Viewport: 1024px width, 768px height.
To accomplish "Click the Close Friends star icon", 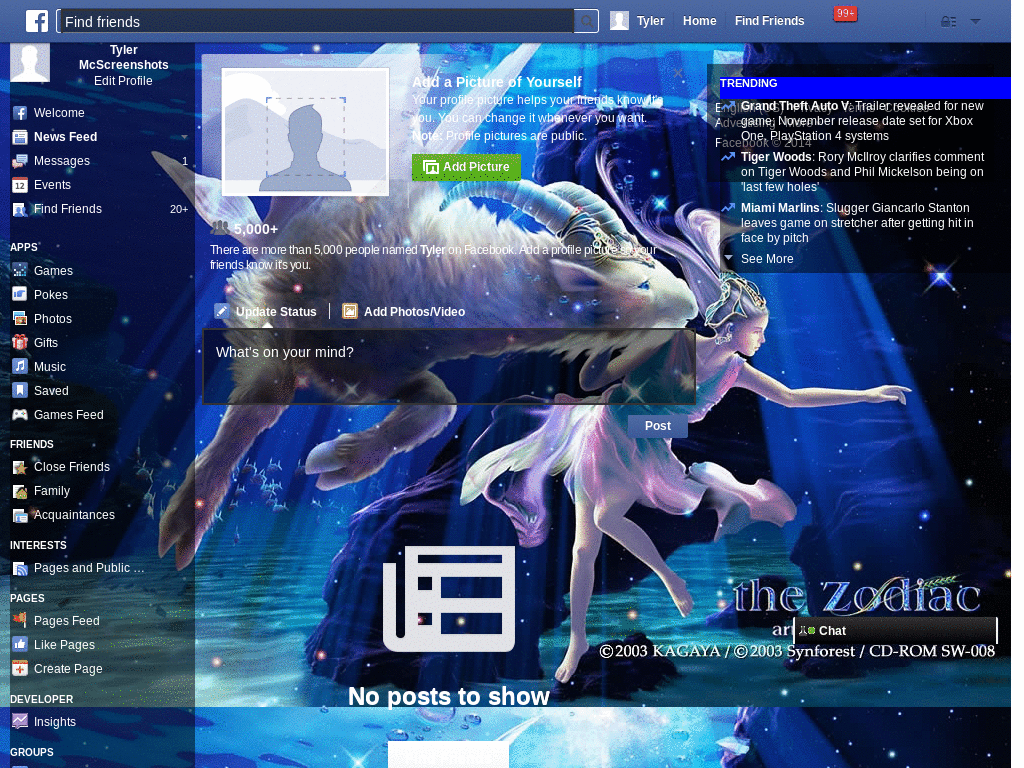I will pyautogui.click(x=20, y=467).
